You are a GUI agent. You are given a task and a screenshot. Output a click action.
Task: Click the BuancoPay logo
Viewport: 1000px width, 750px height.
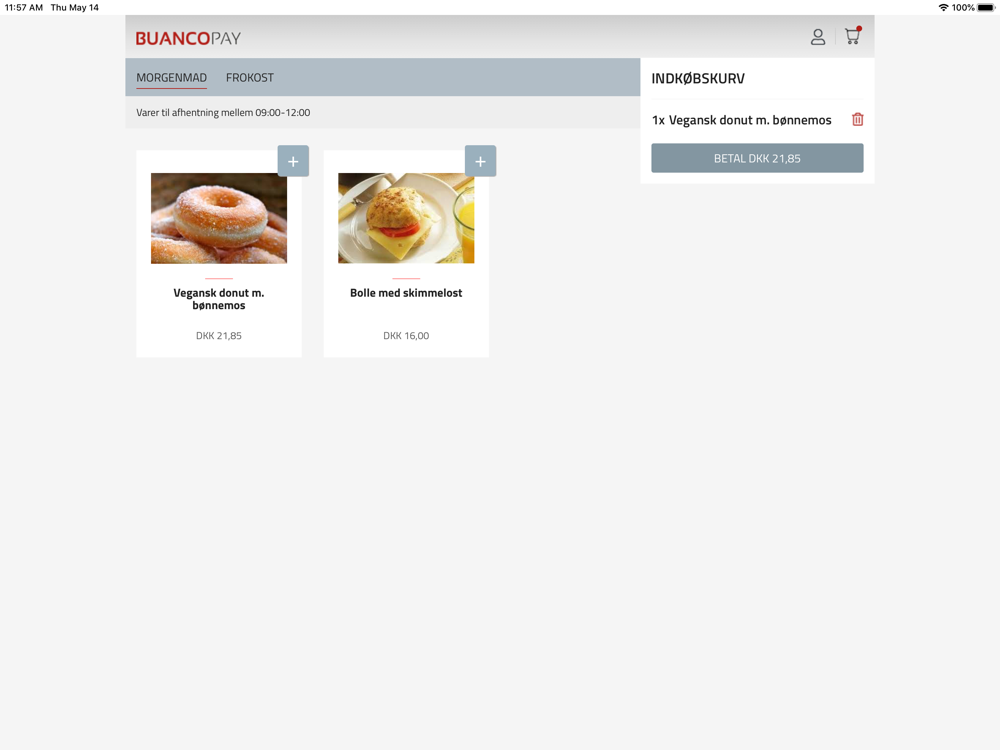point(188,38)
